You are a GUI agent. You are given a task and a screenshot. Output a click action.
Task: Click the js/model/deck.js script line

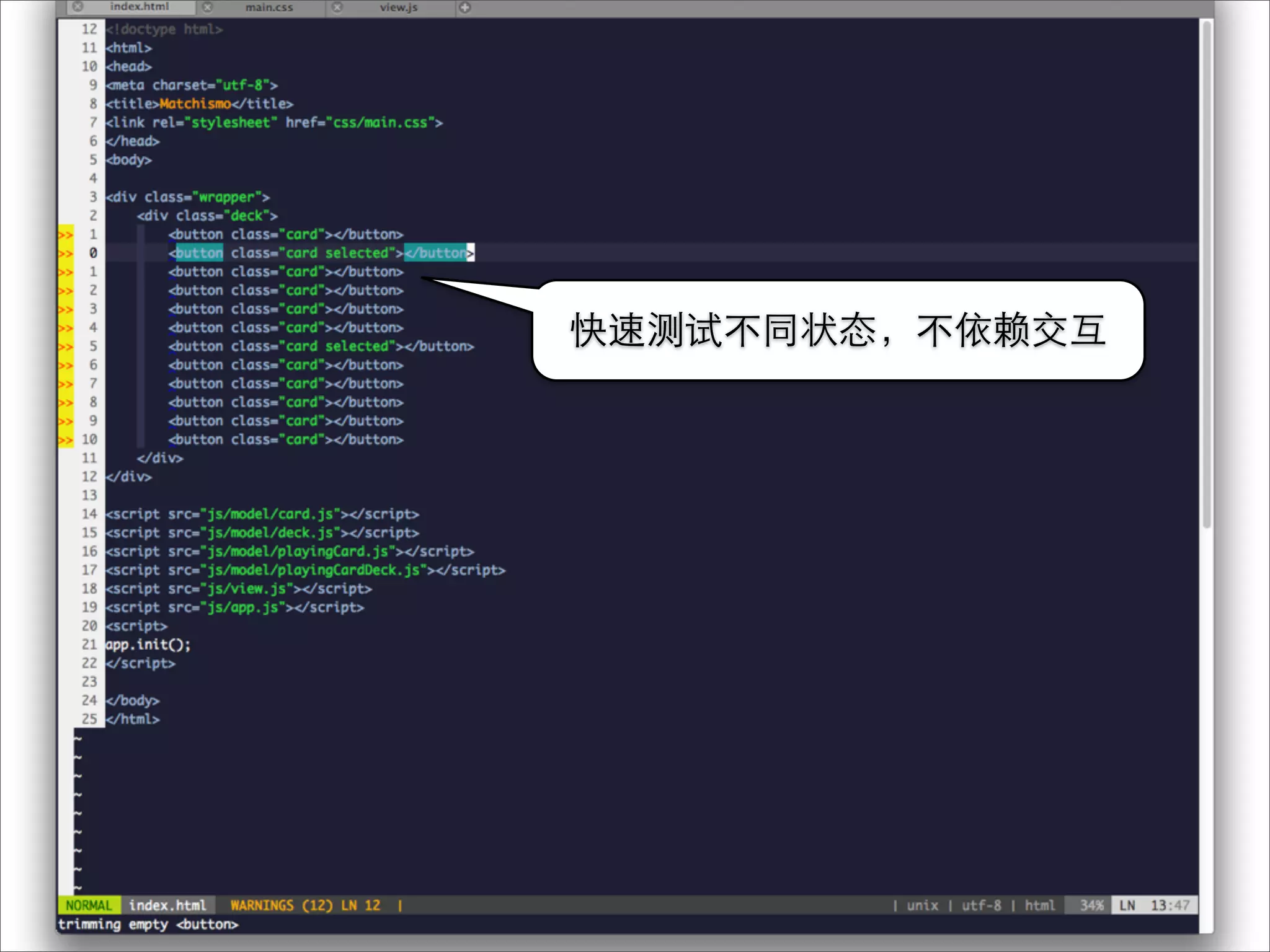[x=262, y=533]
